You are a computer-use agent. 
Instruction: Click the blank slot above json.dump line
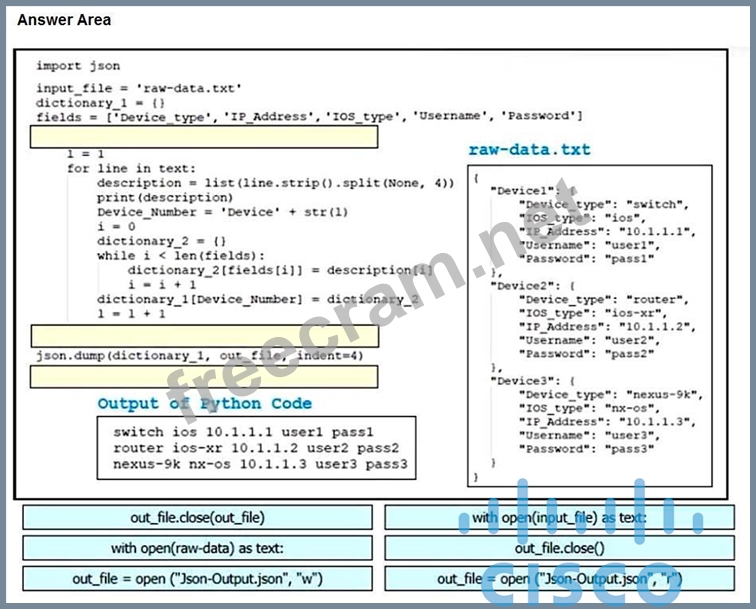pyautogui.click(x=204, y=336)
